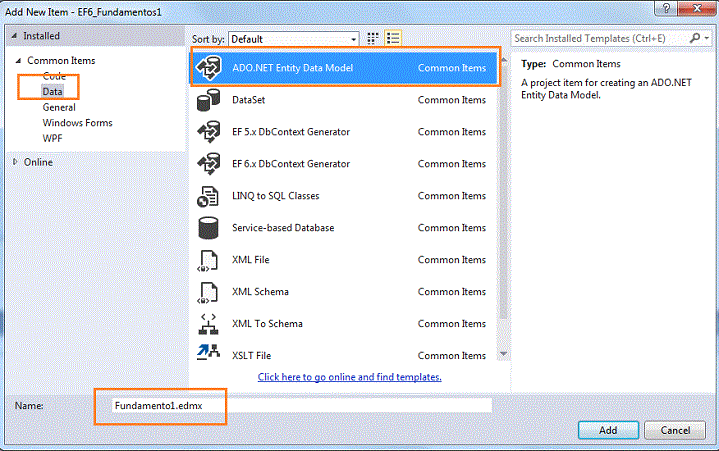719x451 pixels.
Task: Collapse the Installed section
Action: coord(15,36)
